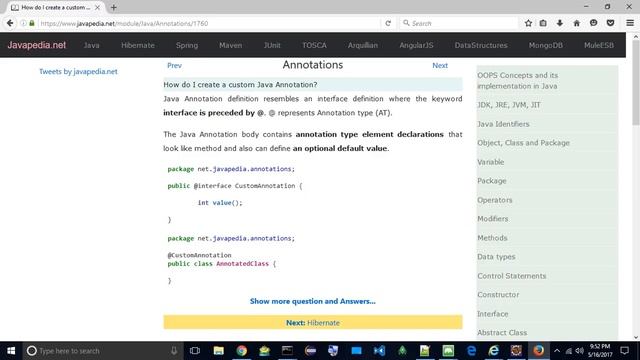Open Microsoft Edge from the taskbar

471,351
